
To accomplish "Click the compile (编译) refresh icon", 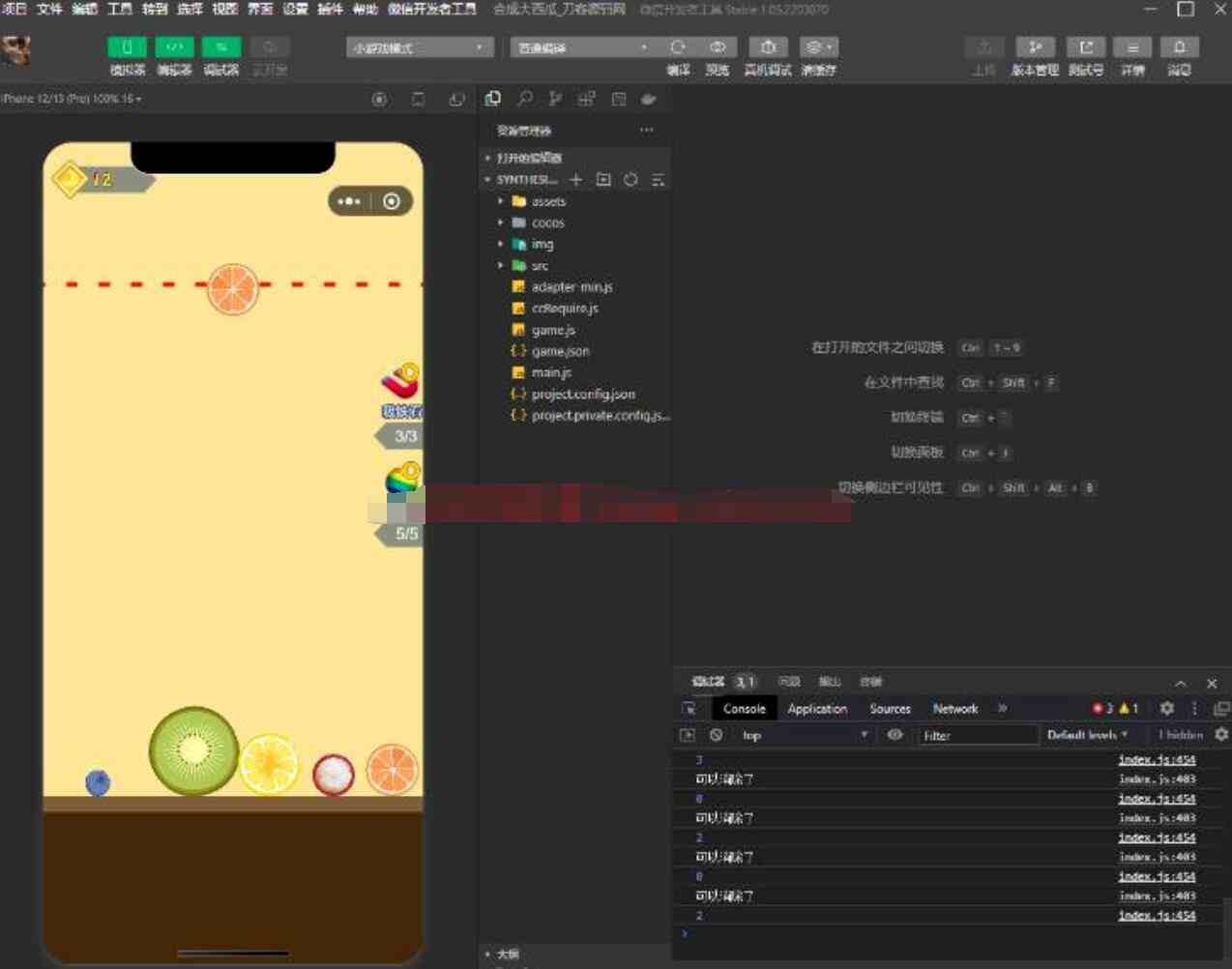I will [x=678, y=47].
